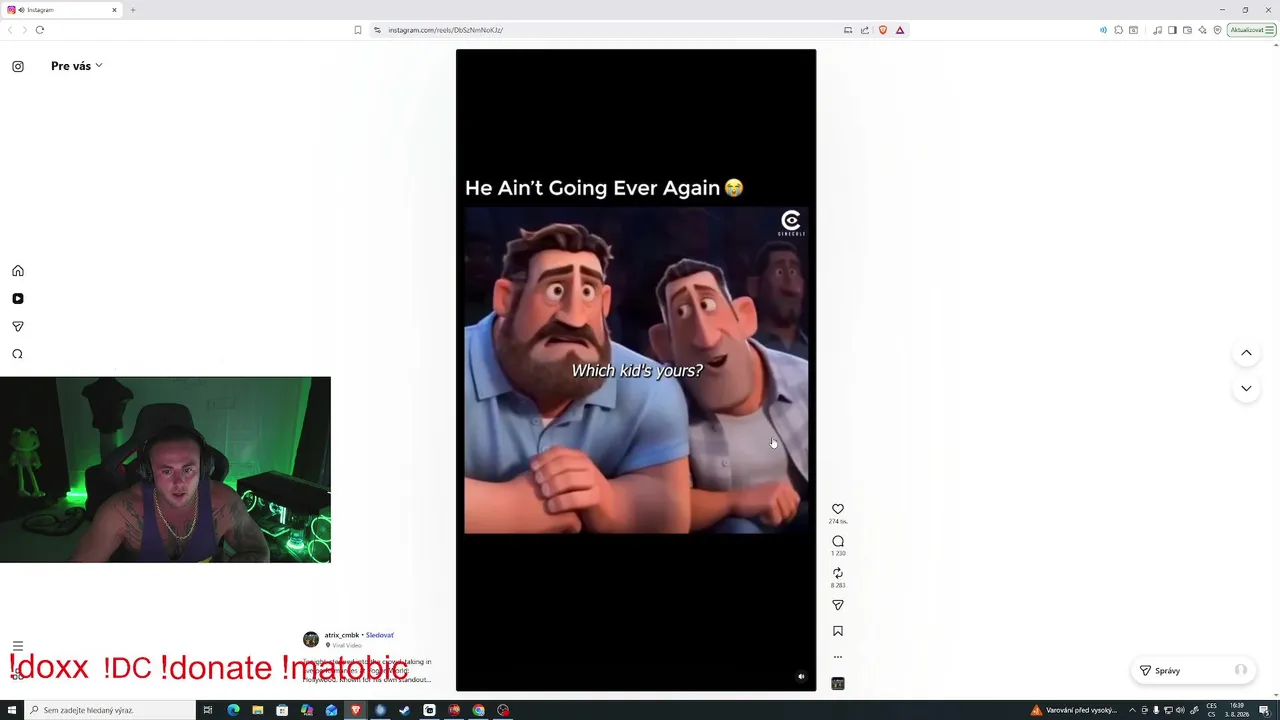
Task: Launch Microsoft Edge from the taskbar
Action: pyautogui.click(x=233, y=710)
